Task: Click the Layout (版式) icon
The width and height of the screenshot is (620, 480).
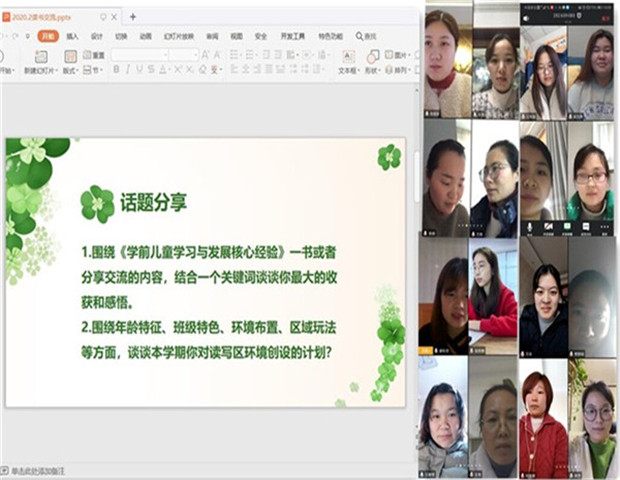Action: pyautogui.click(x=69, y=70)
